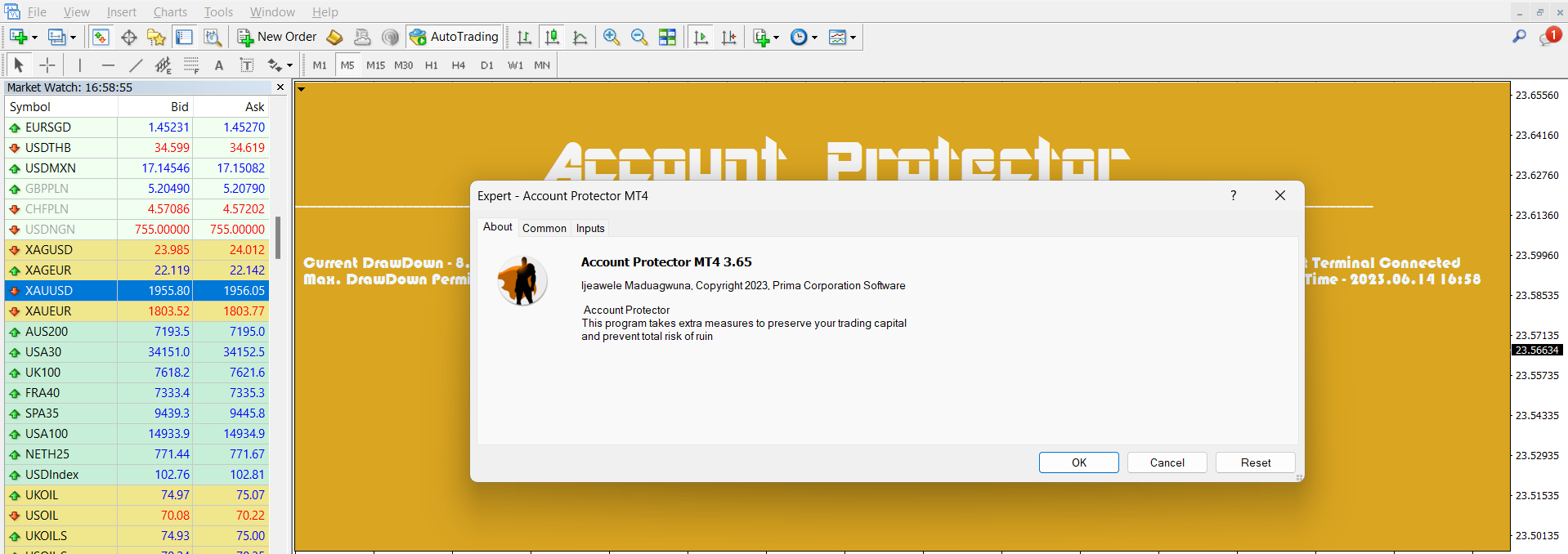This screenshot has height=554, width=1568.
Task: Switch chart to bar chart type
Action: click(524, 37)
